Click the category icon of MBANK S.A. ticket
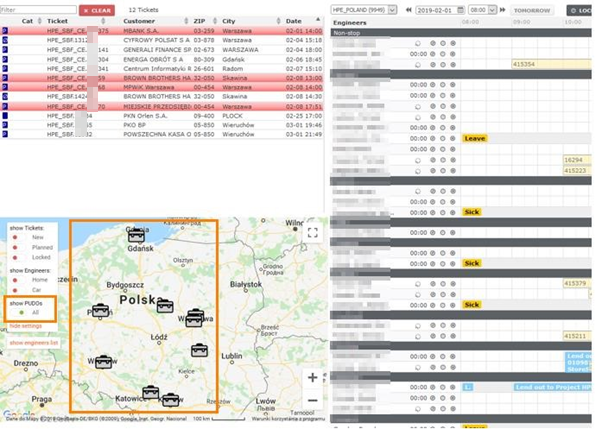This screenshot has height=429, width=602. 5,31
